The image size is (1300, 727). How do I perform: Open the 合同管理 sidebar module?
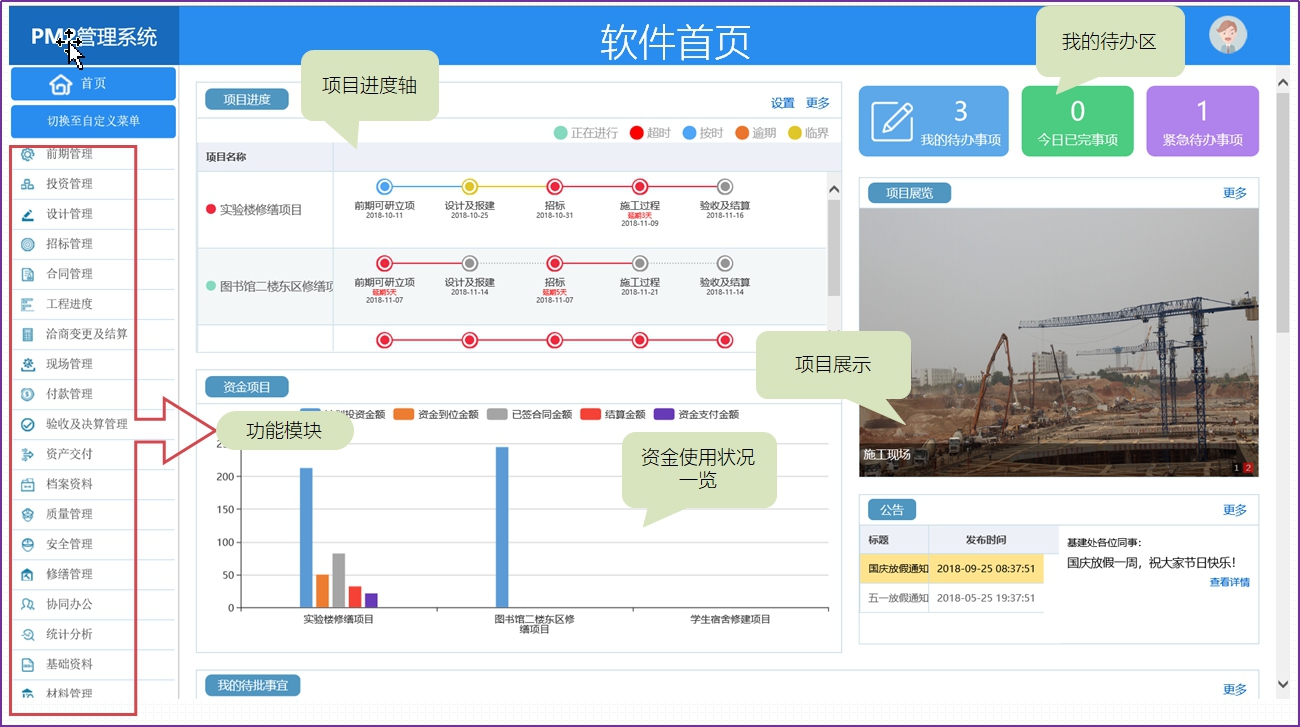click(x=68, y=274)
